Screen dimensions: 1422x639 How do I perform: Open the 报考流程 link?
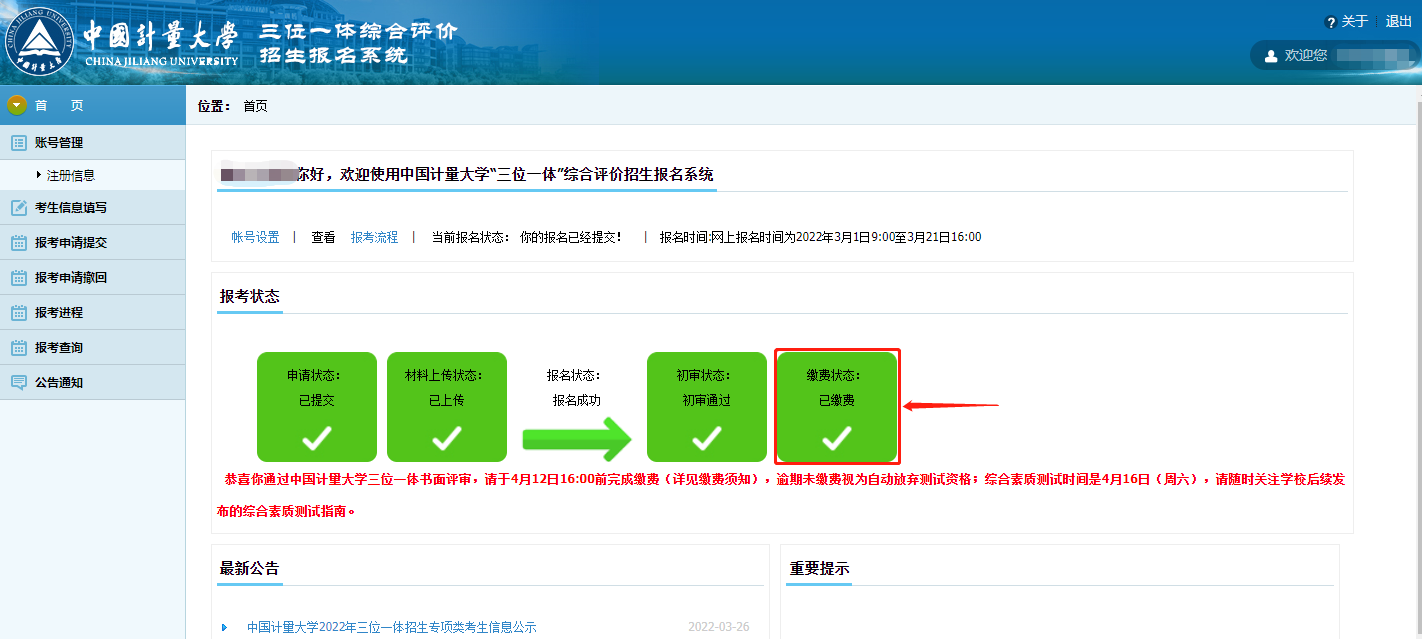pos(374,237)
